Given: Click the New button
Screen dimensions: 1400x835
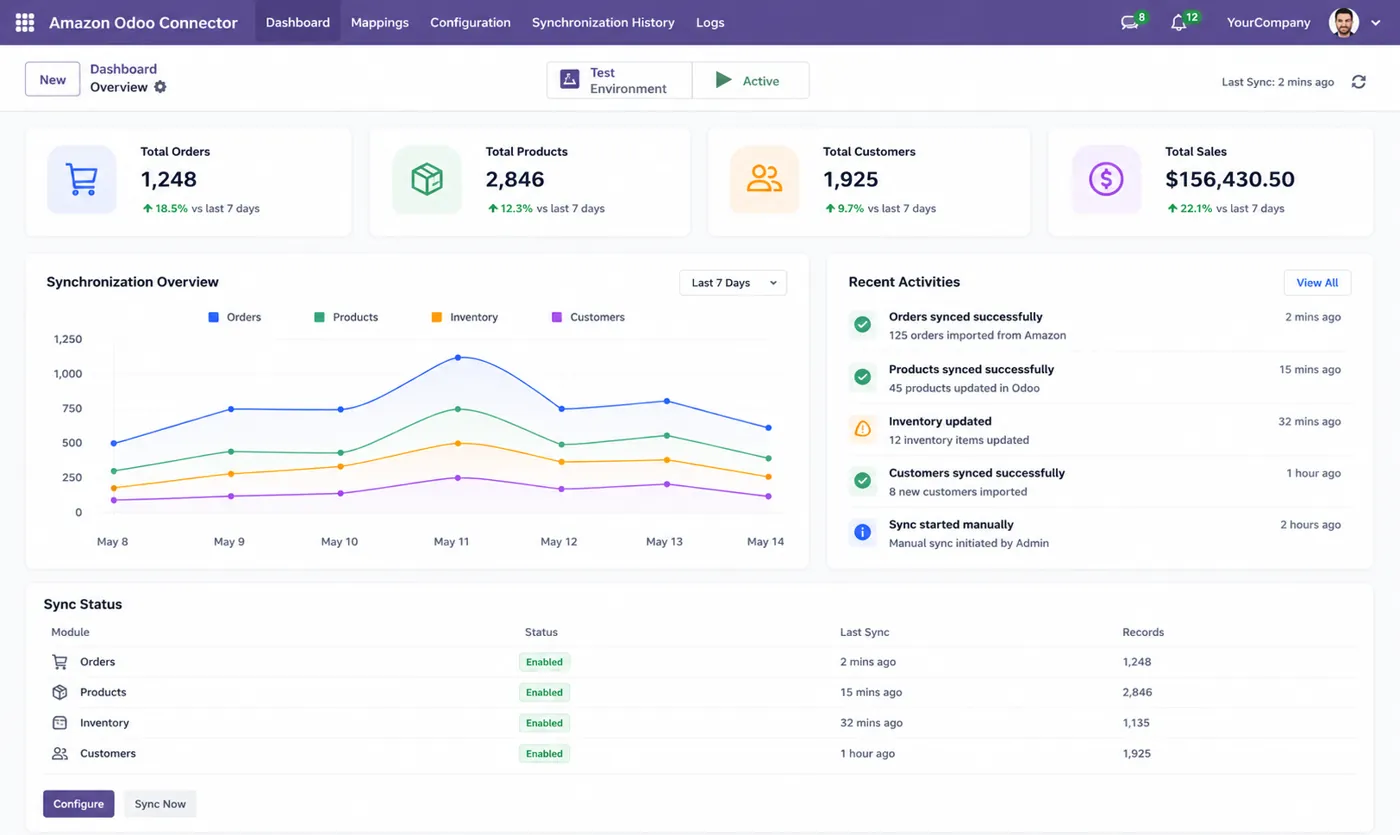Looking at the screenshot, I should click(x=53, y=80).
